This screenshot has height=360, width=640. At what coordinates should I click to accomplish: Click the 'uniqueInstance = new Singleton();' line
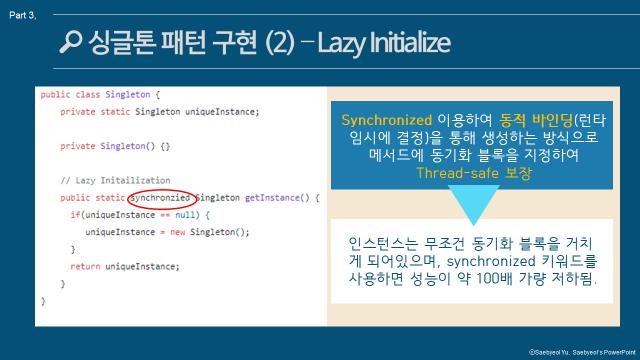(167, 232)
